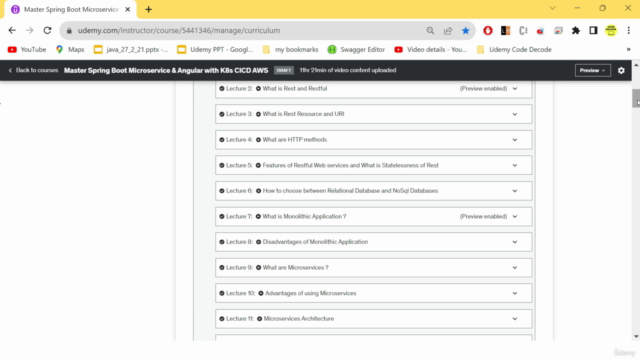Image resolution: width=640 pixels, height=360 pixels.
Task: Click the share page icon in address bar
Action: coord(448,31)
